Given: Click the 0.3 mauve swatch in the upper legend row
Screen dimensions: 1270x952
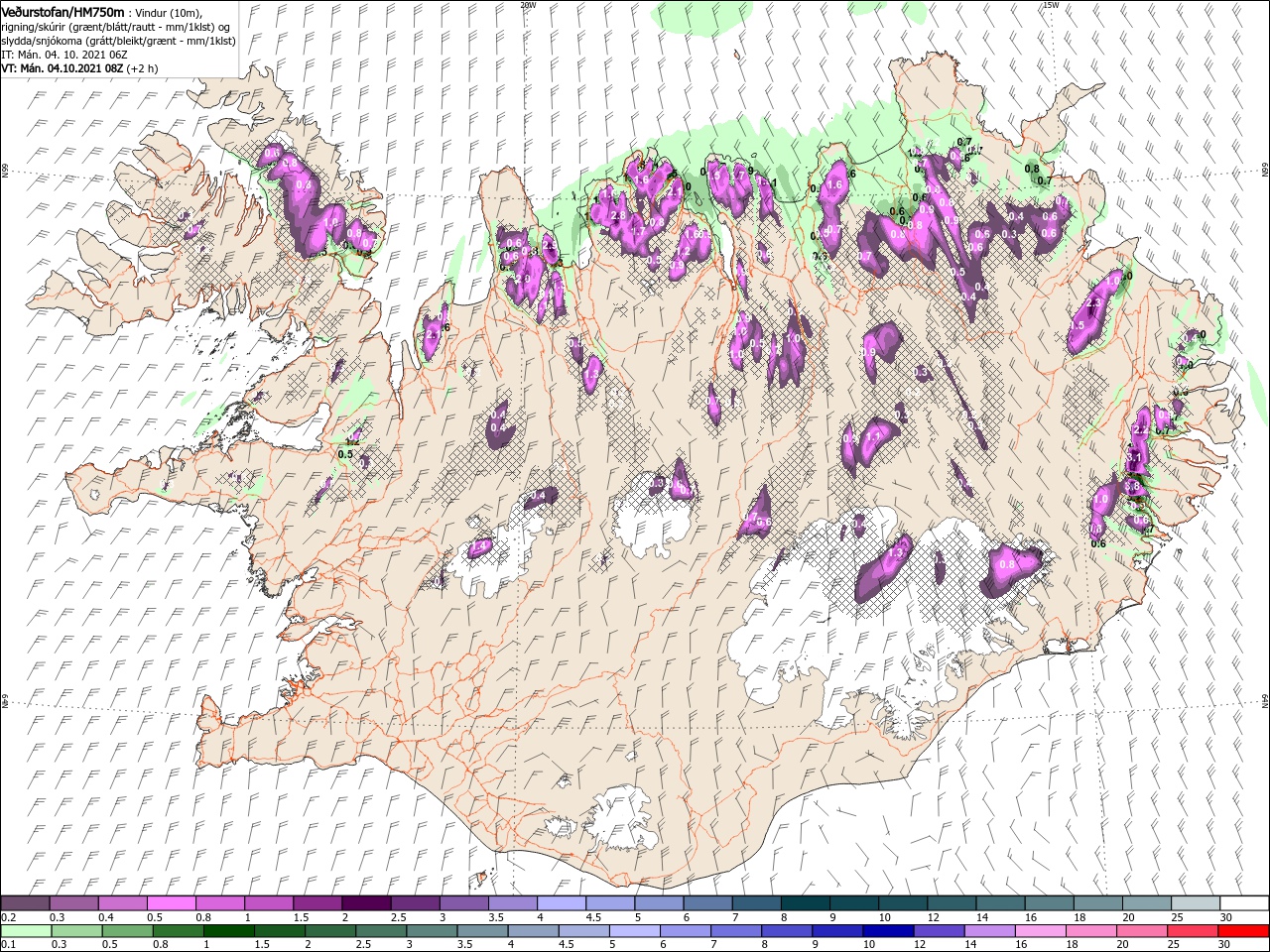Looking at the screenshot, I should [x=74, y=902].
